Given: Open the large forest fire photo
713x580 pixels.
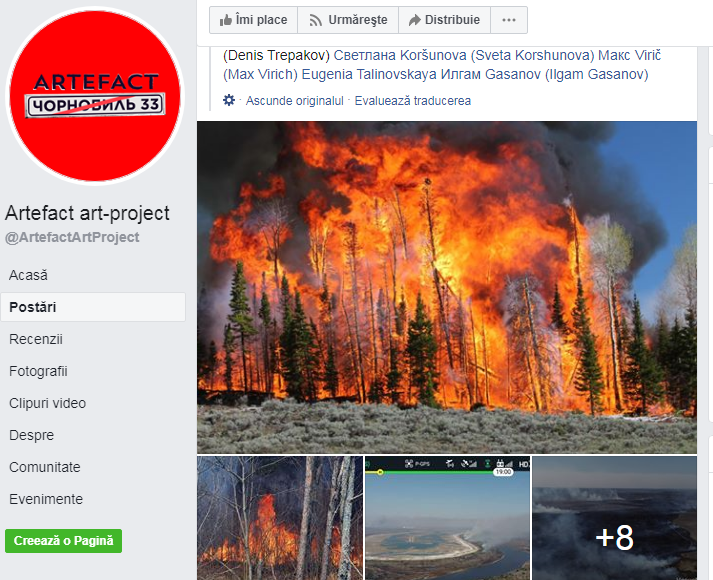Looking at the screenshot, I should point(447,287).
